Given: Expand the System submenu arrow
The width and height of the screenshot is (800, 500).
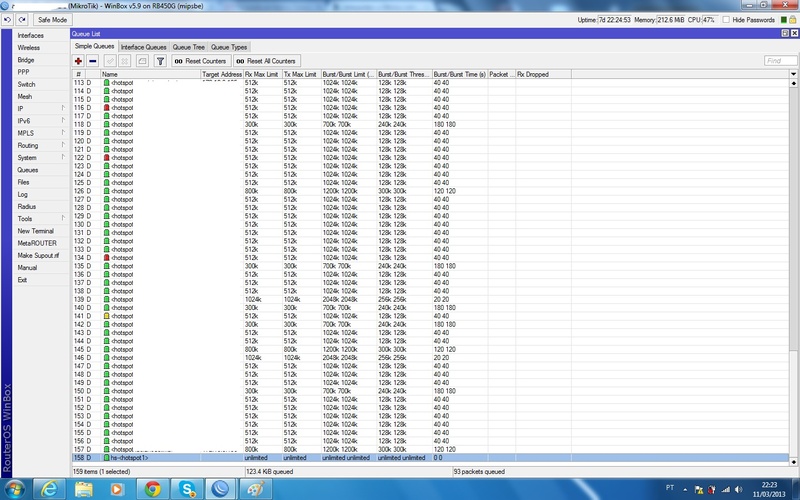Looking at the screenshot, I should tap(63, 157).
